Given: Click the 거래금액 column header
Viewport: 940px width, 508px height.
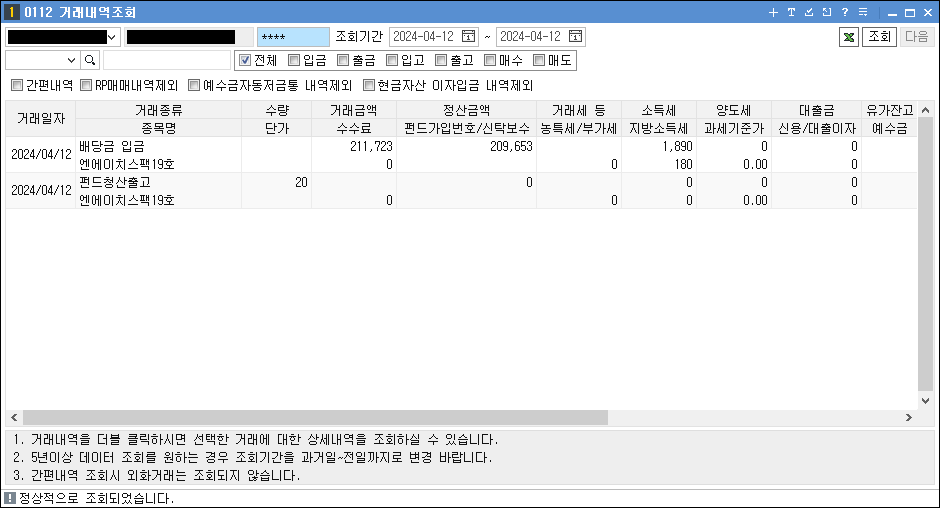Looking at the screenshot, I should (x=354, y=110).
